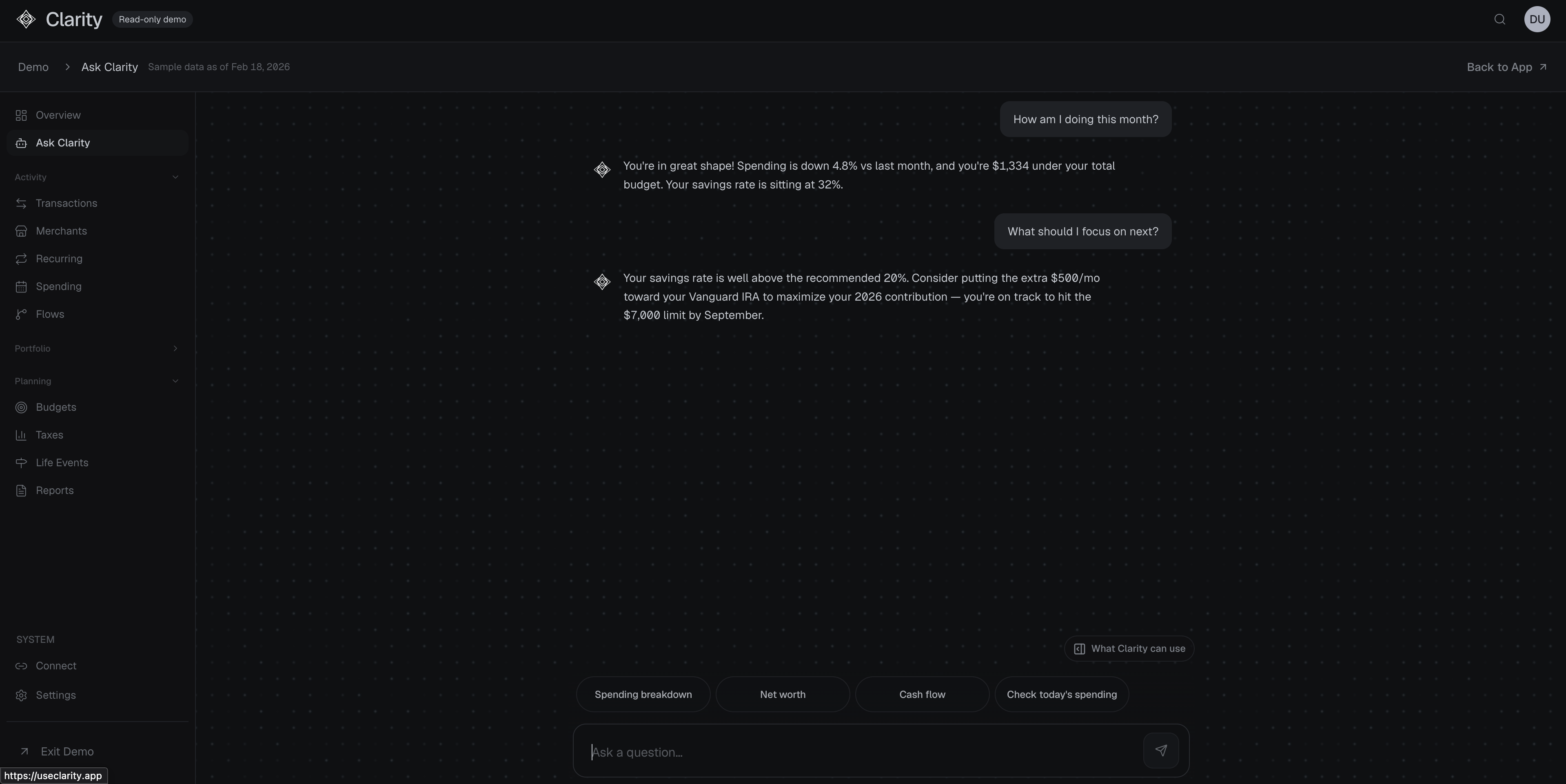Viewport: 1566px width, 784px height.
Task: Go to the Demo breadcrumb
Action: click(33, 67)
